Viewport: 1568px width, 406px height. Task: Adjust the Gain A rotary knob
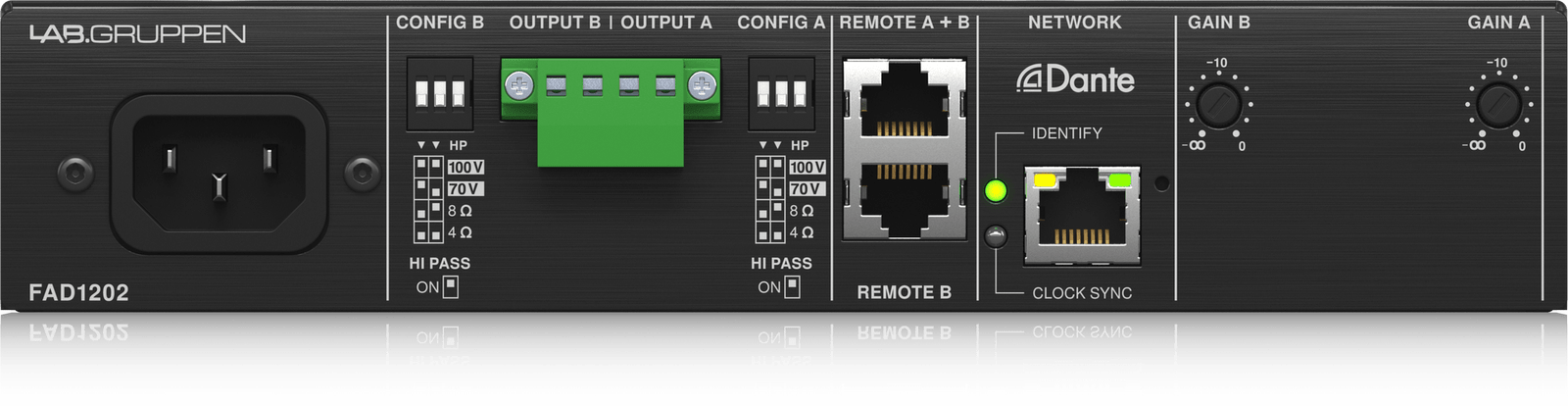[x=1498, y=104]
